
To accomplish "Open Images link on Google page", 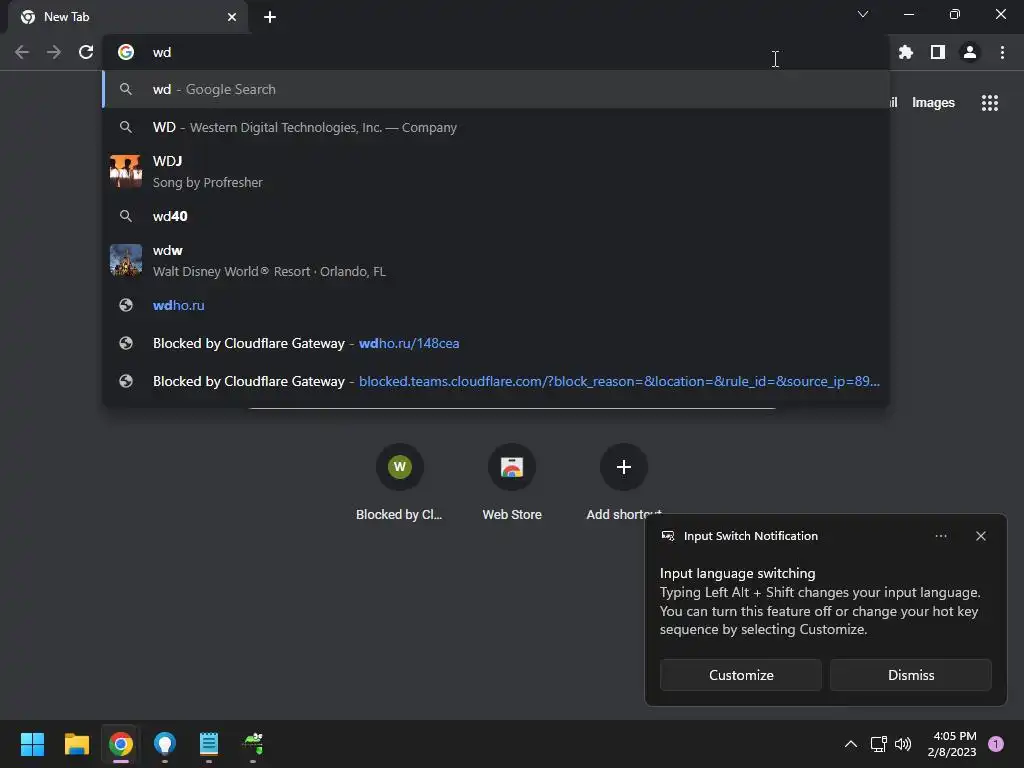I will 933,103.
